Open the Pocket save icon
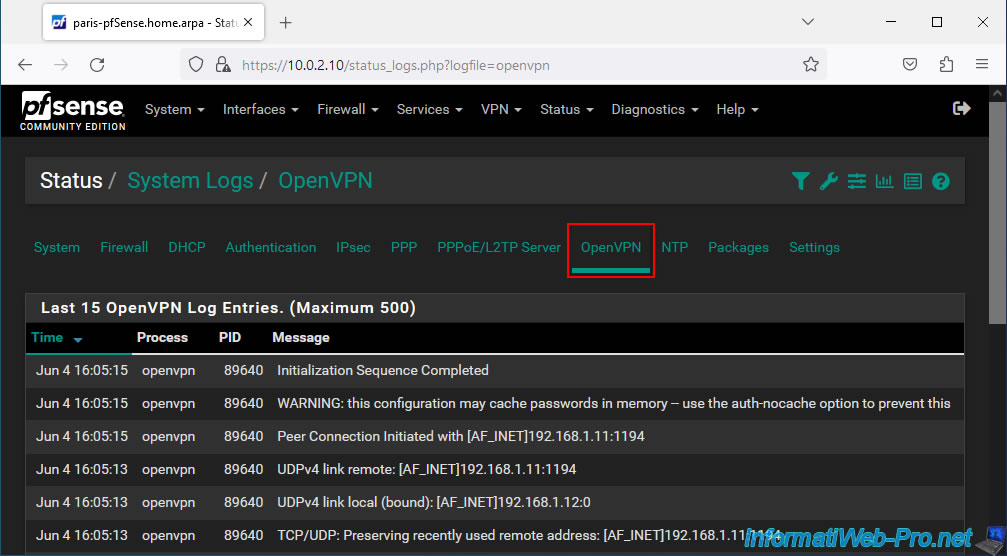Screen dimensions: 1007x556 910,64
